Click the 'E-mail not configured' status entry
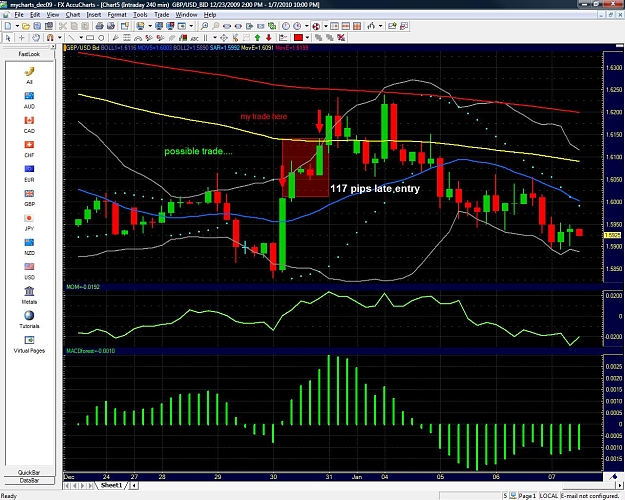The height and width of the screenshot is (500, 625). (588, 496)
